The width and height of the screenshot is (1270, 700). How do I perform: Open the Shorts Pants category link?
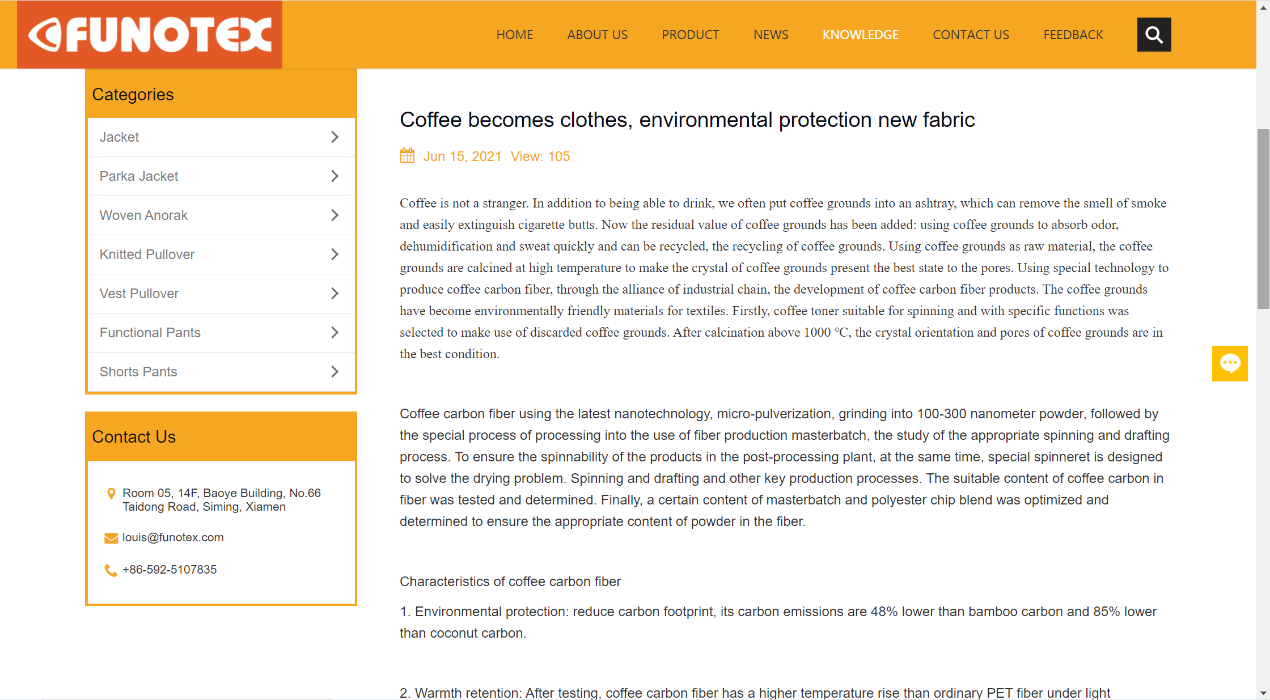[138, 371]
